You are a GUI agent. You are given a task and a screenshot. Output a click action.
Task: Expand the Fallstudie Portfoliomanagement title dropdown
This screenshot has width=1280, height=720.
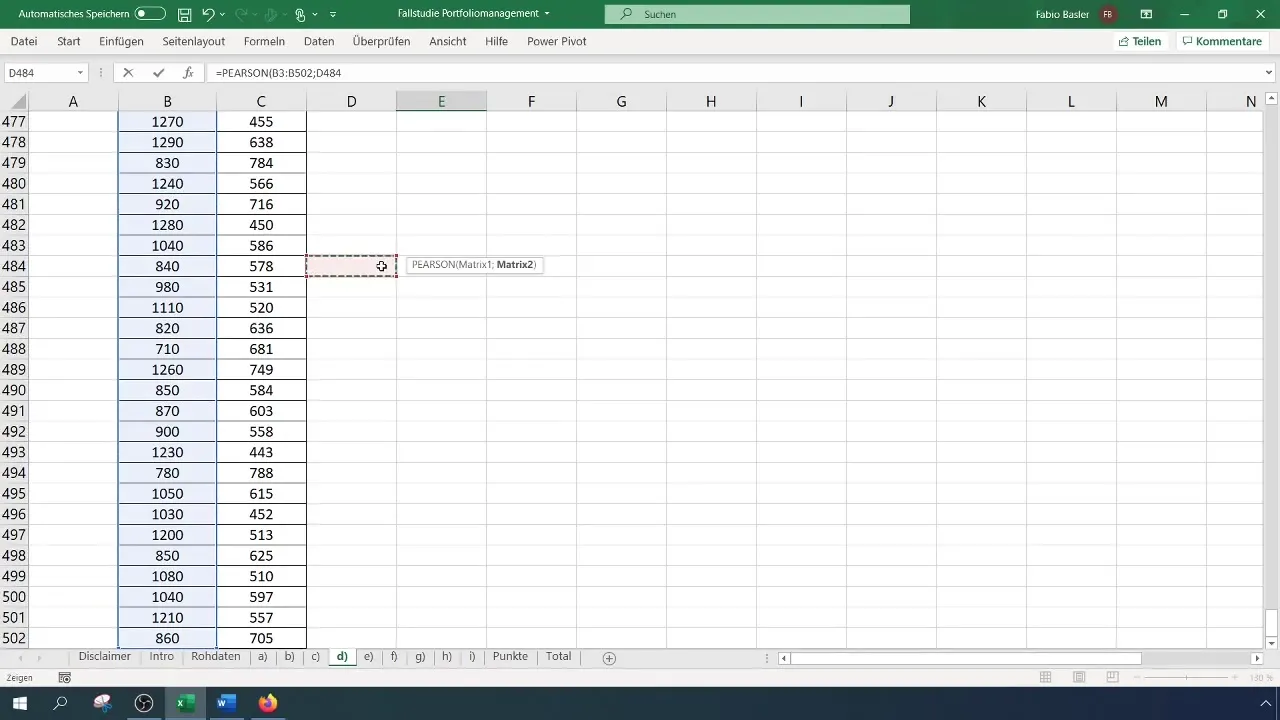click(x=547, y=14)
